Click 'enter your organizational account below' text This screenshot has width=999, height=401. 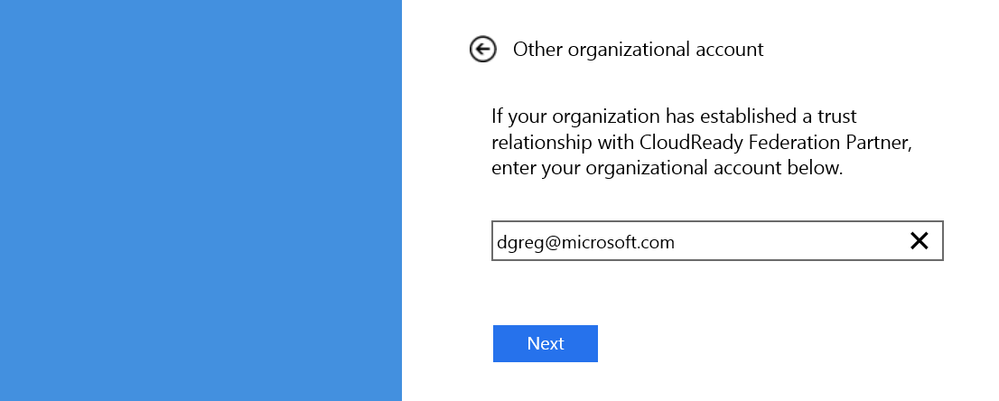pyautogui.click(x=668, y=168)
